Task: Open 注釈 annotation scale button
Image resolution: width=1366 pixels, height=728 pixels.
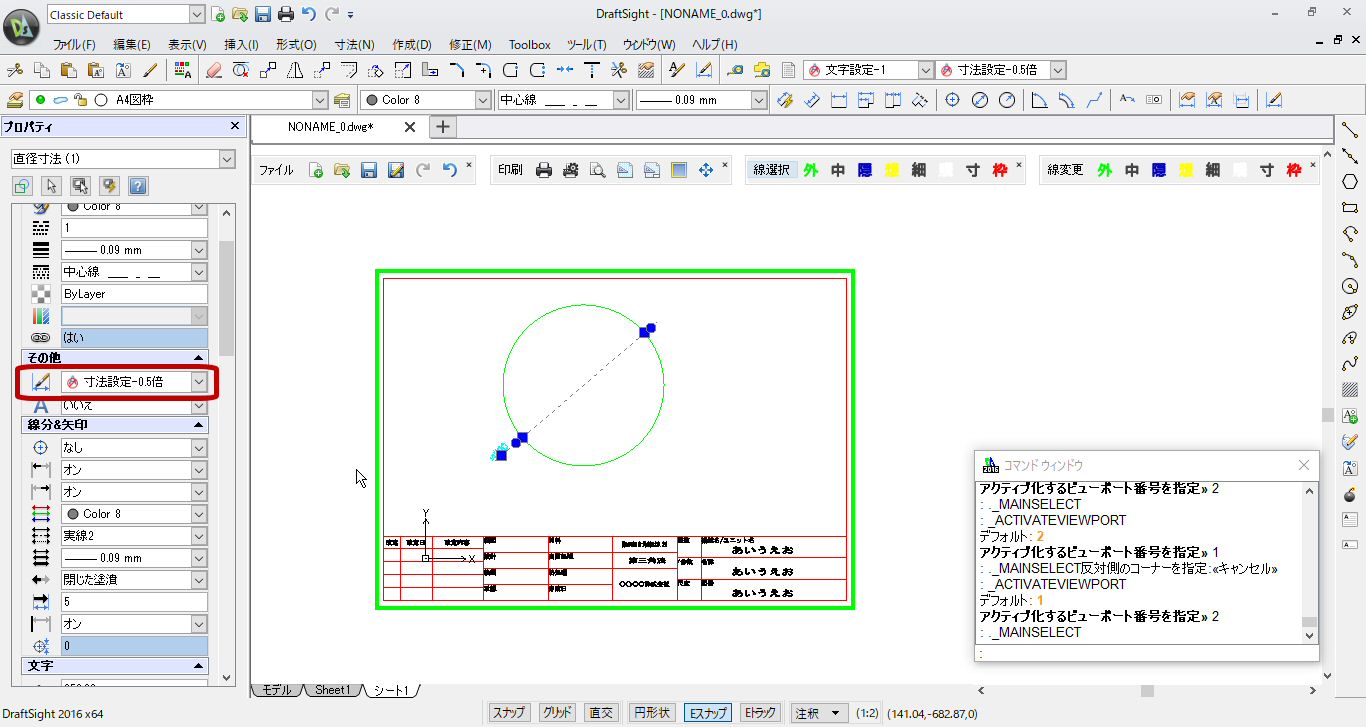Action: [x=819, y=713]
